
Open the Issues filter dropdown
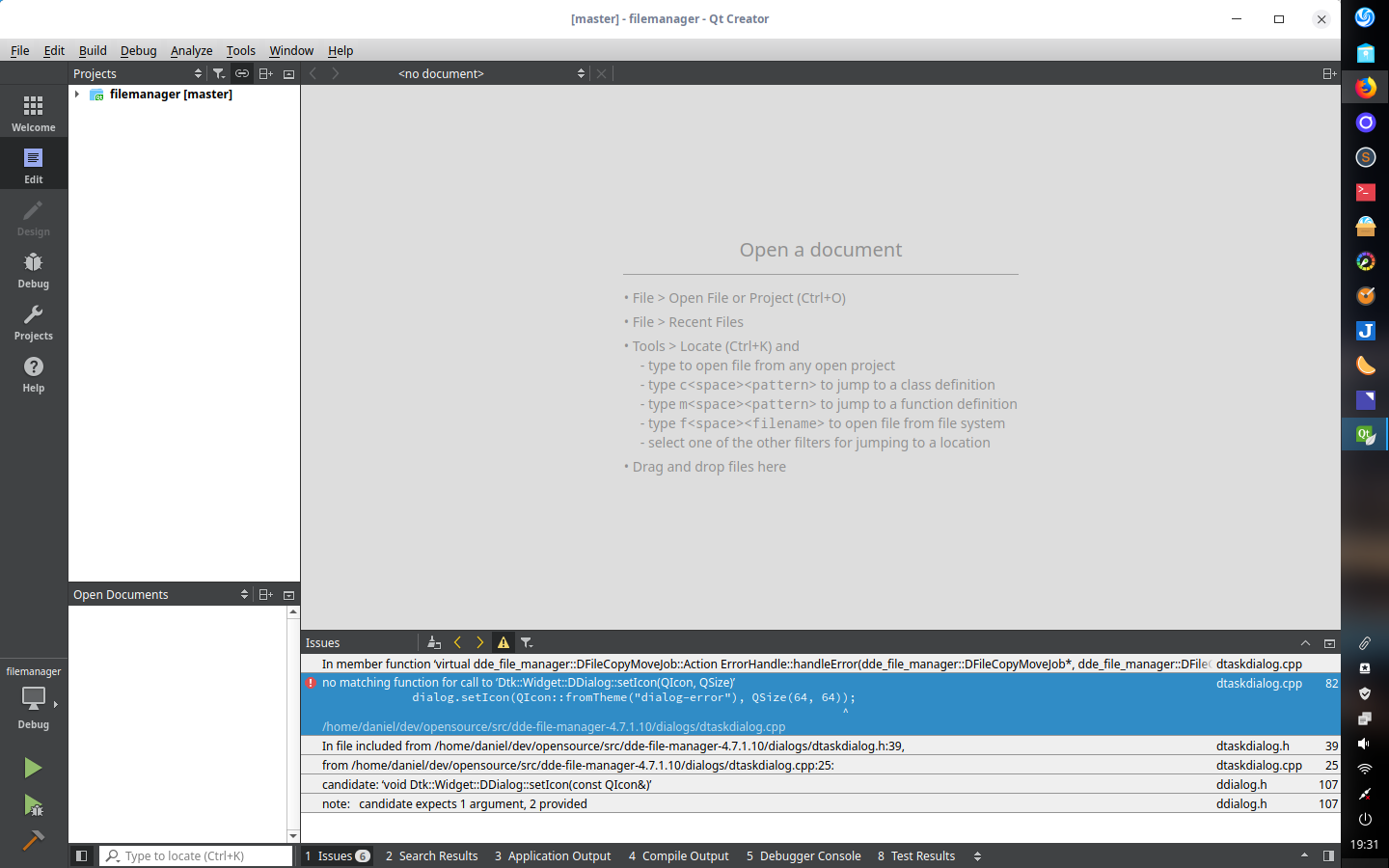[527, 641]
